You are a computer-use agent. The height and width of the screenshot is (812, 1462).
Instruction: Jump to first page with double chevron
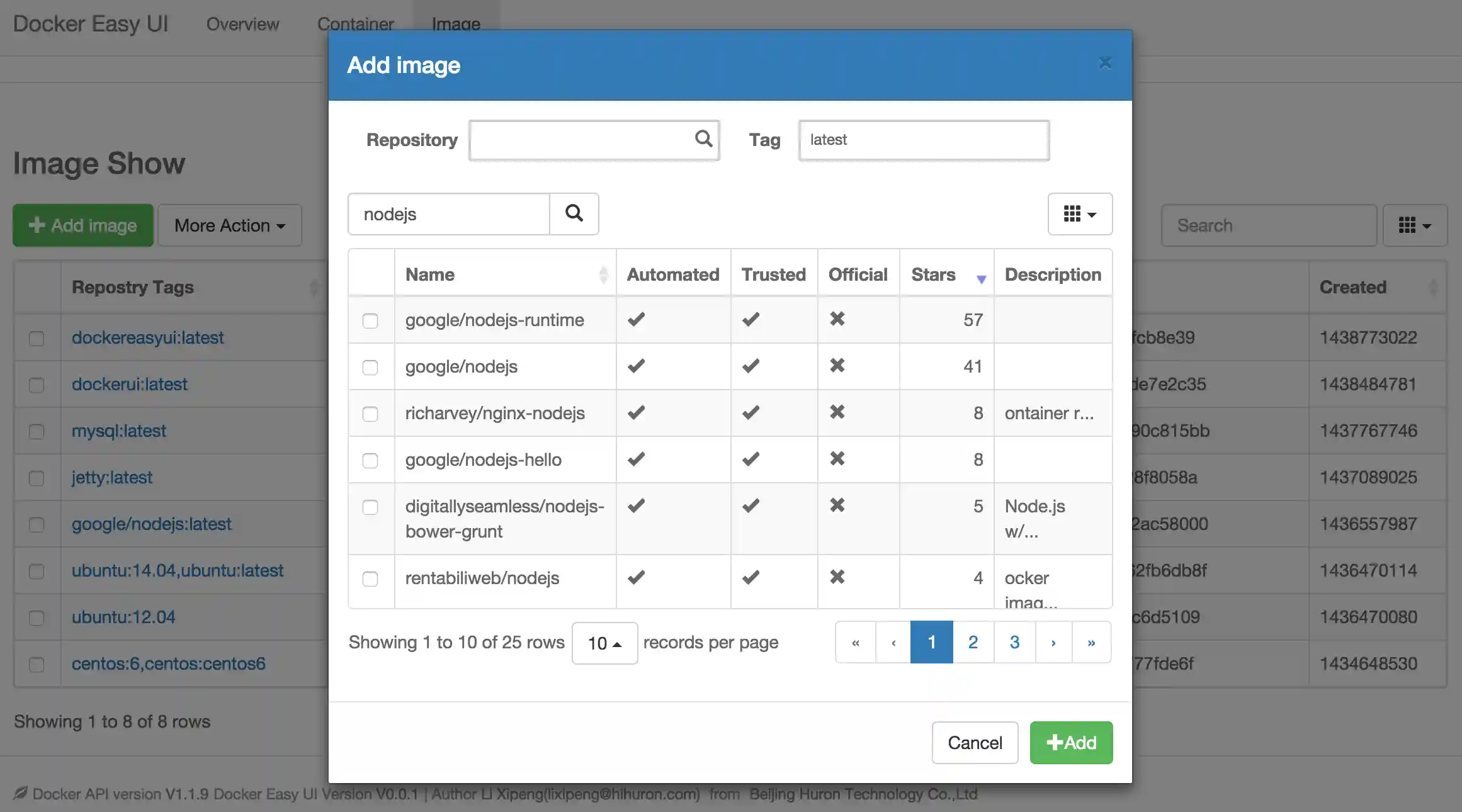click(856, 643)
